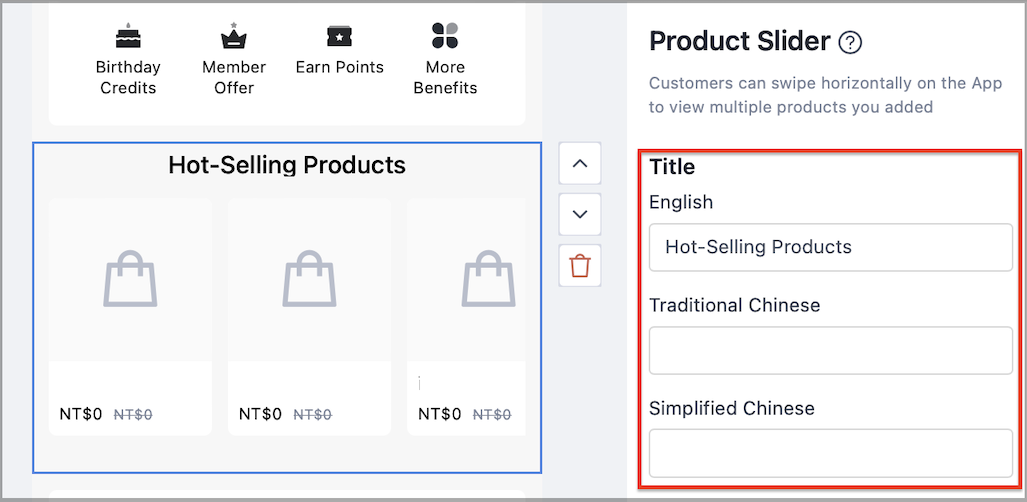Click the Birthday Credits label

tap(128, 77)
